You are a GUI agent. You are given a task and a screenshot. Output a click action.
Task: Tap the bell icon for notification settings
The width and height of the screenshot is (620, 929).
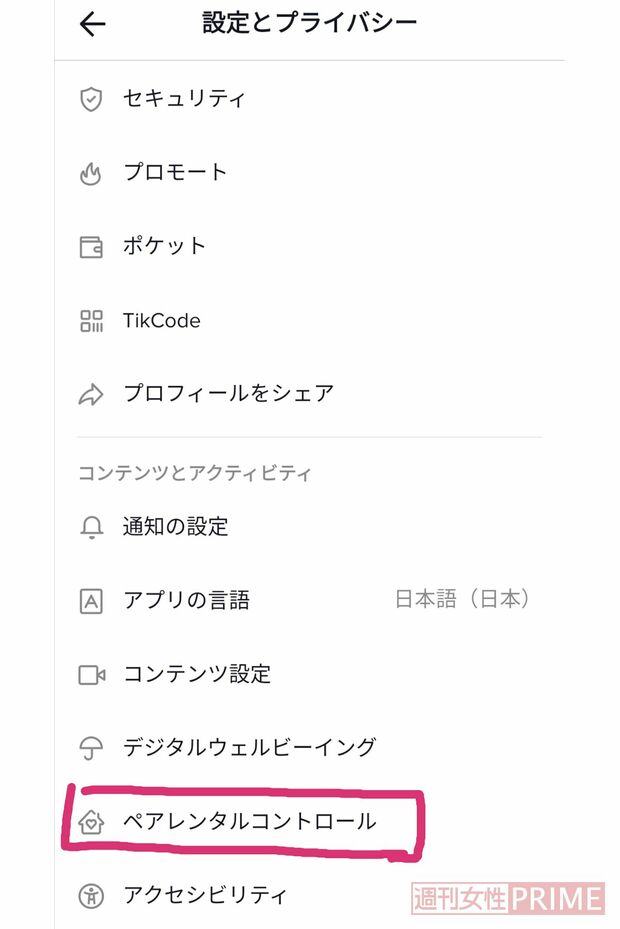[x=90, y=526]
